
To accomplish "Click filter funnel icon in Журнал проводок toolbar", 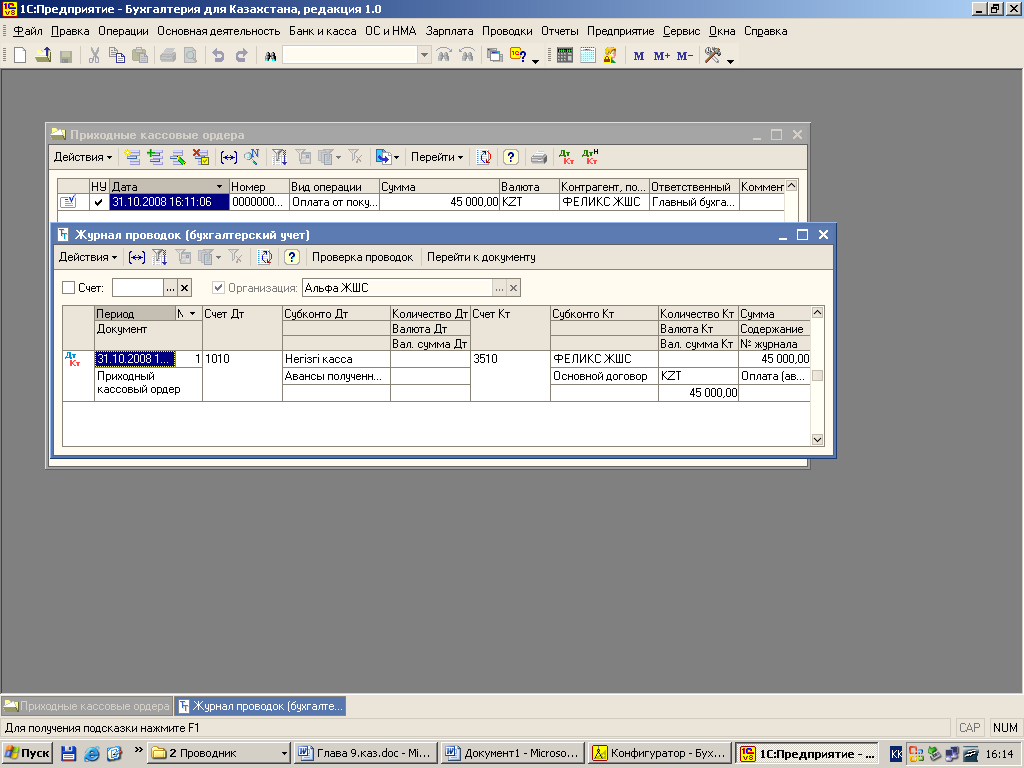I will coord(159,257).
